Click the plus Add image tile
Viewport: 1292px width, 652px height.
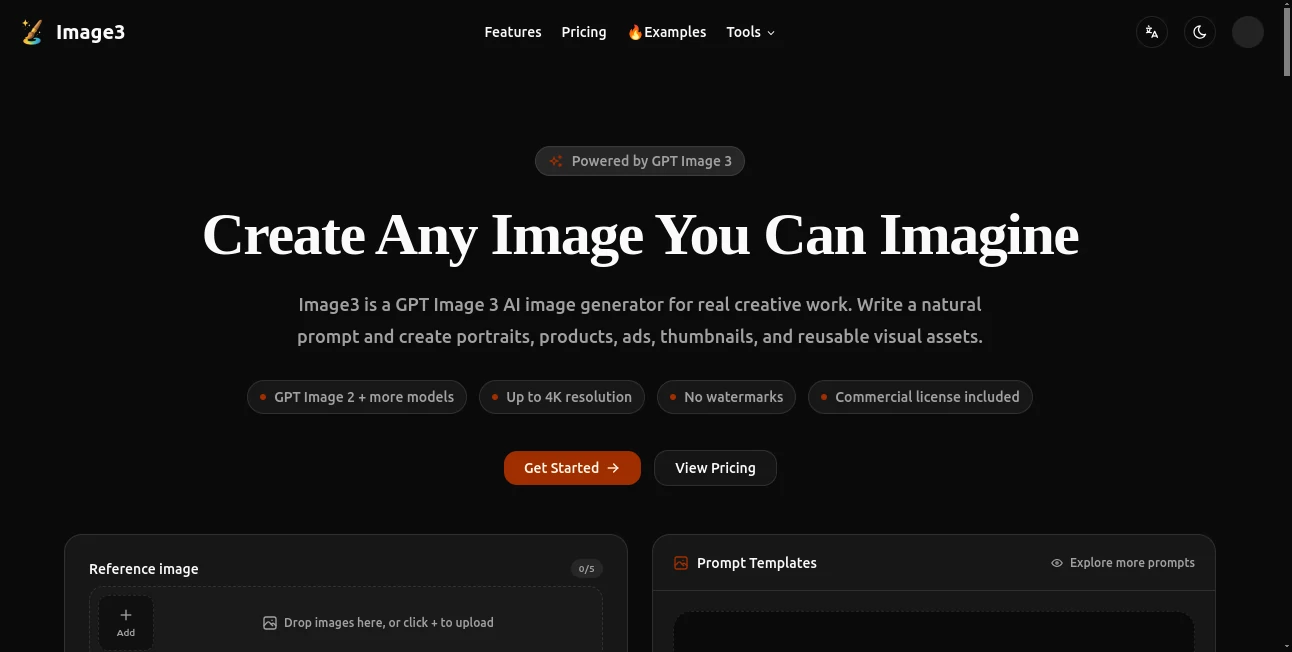pos(126,622)
